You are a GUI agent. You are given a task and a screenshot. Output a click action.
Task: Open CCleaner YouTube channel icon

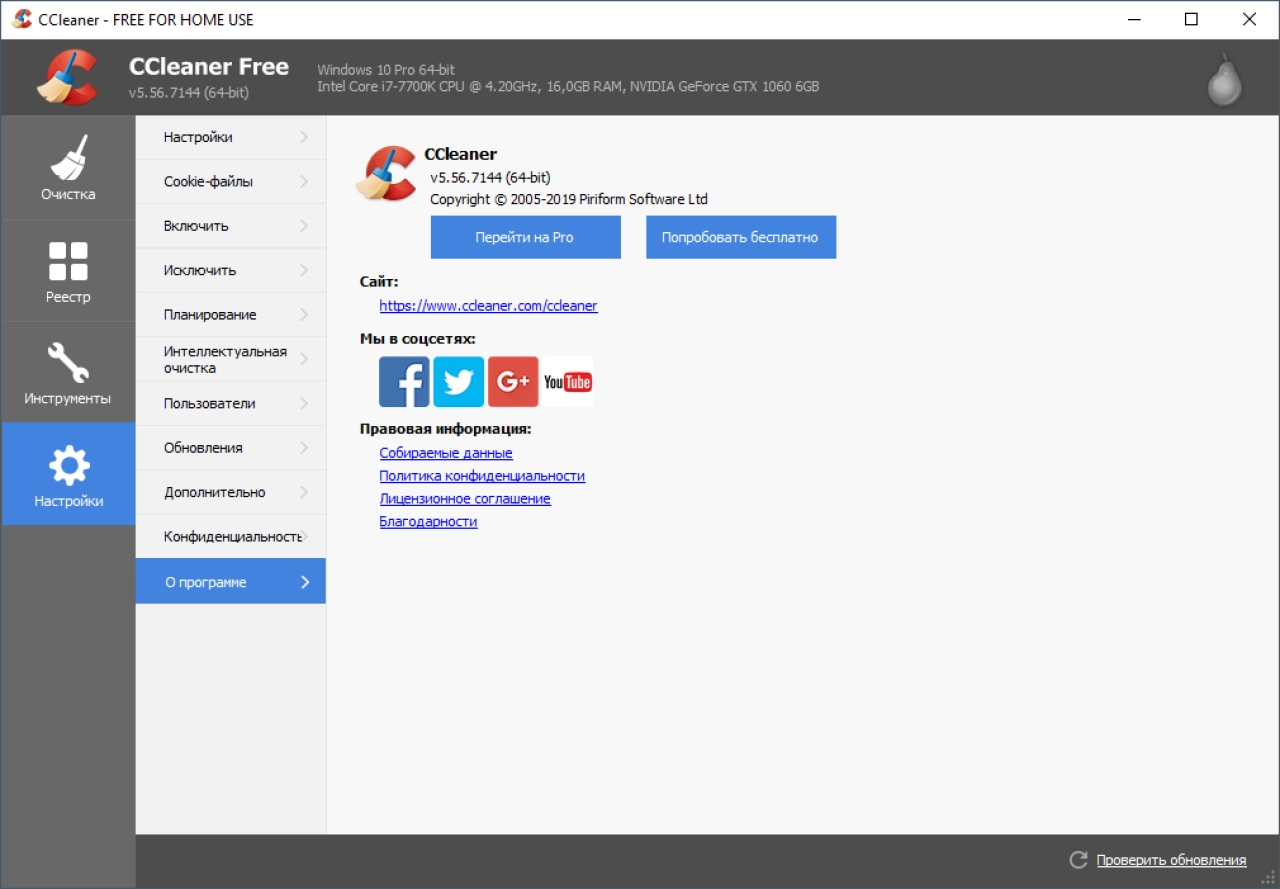tap(567, 382)
